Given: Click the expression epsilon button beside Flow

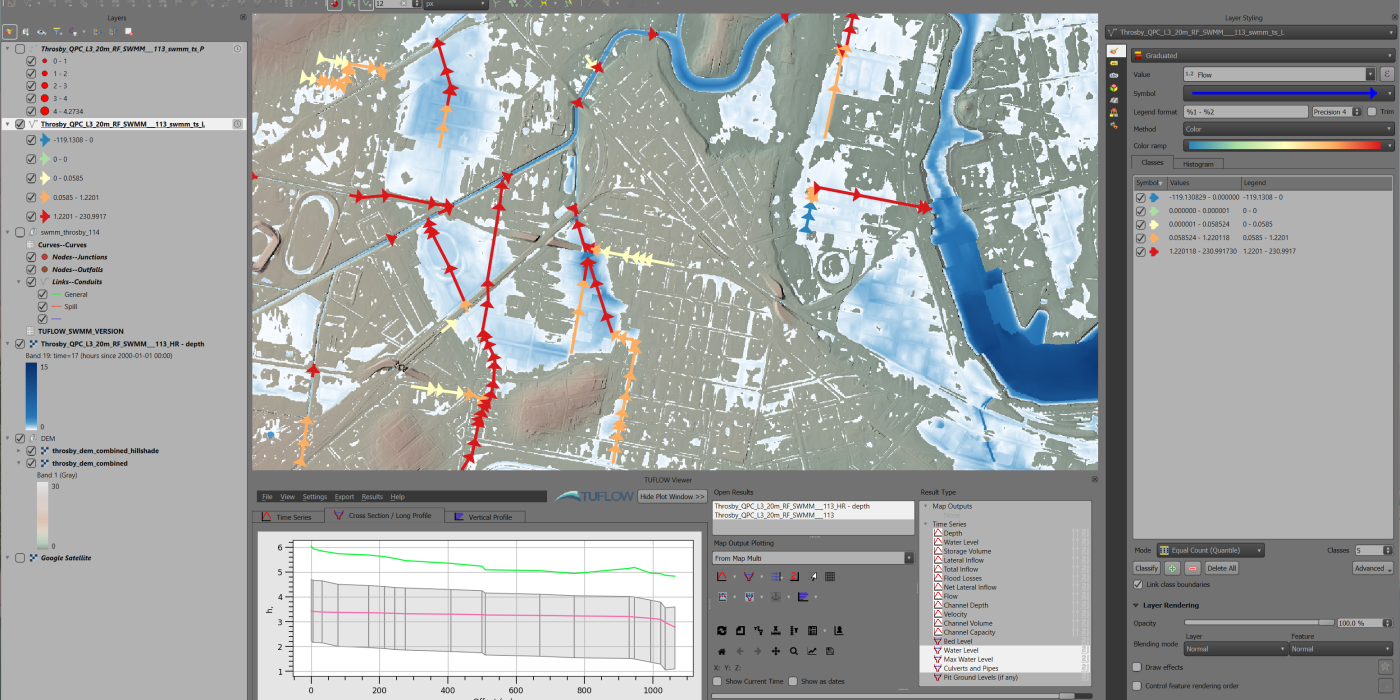Looking at the screenshot, I should [1387, 74].
